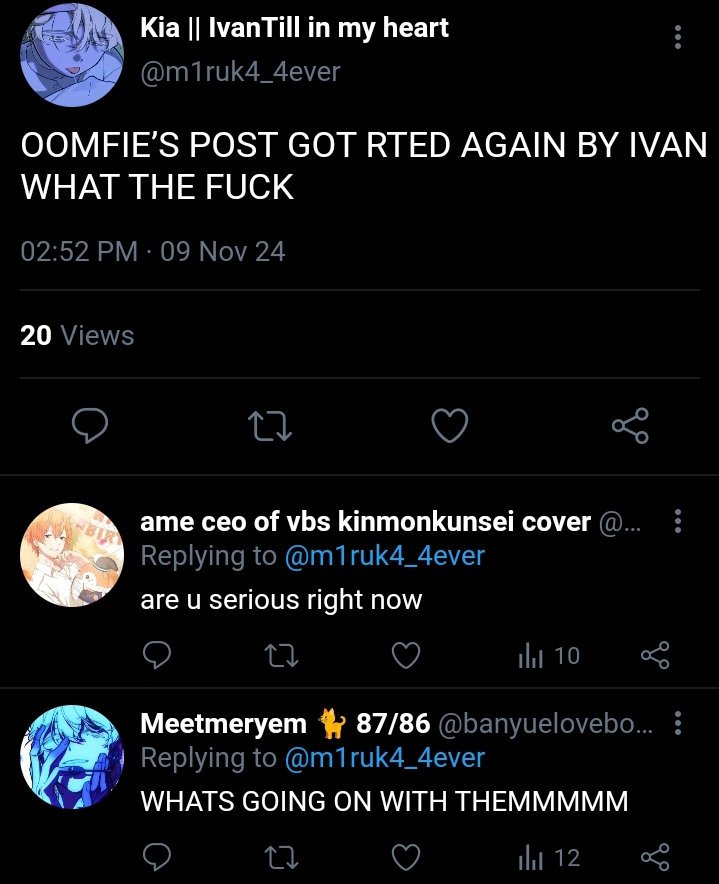The width and height of the screenshot is (719, 884).
Task: Open more options on ame's reply
Action: pyautogui.click(x=678, y=521)
